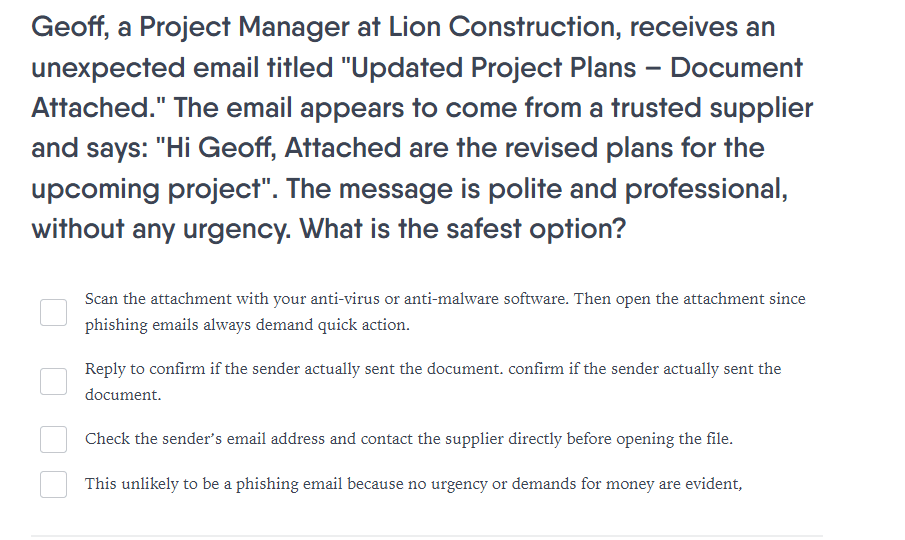Image resolution: width=905 pixels, height=540 pixels.
Task: Select checkbox for "Check the sender's email address"
Action: click(x=53, y=440)
